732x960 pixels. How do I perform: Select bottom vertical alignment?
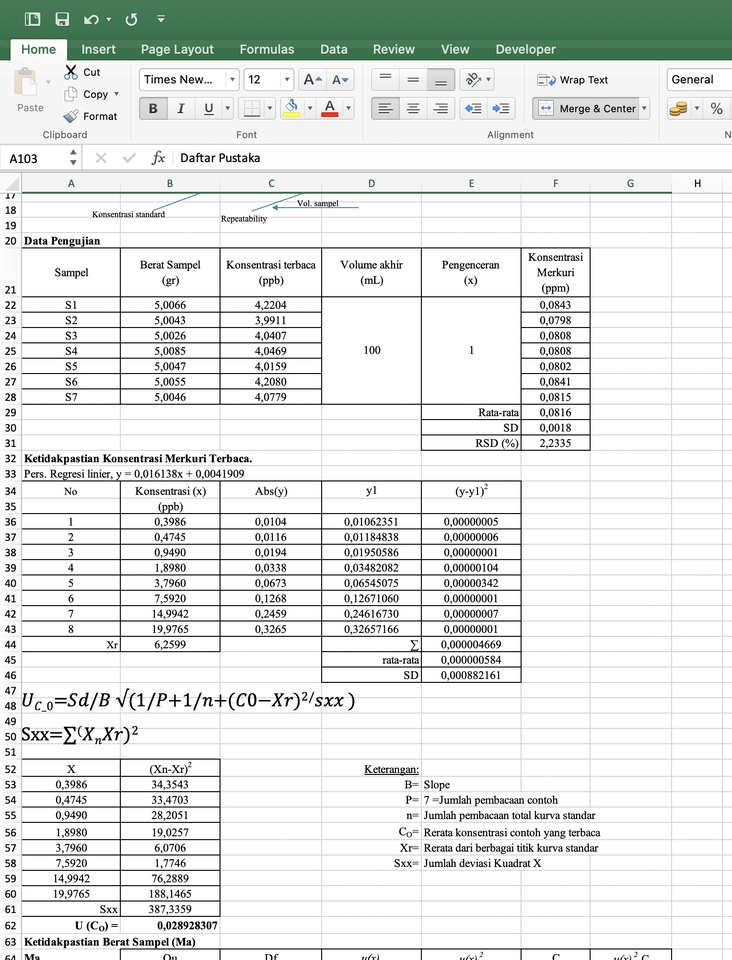(441, 80)
